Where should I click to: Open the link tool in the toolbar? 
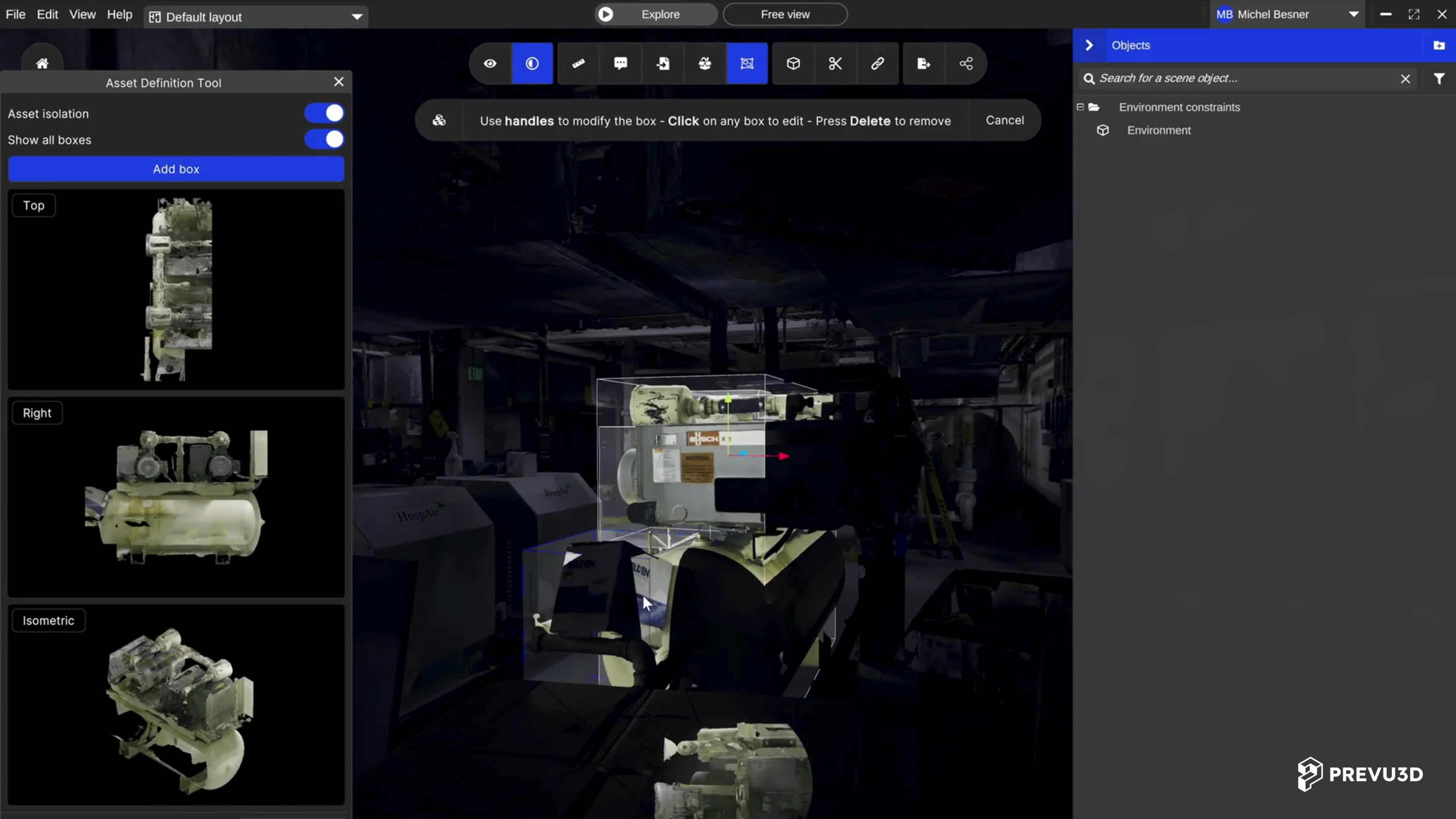[878, 63]
